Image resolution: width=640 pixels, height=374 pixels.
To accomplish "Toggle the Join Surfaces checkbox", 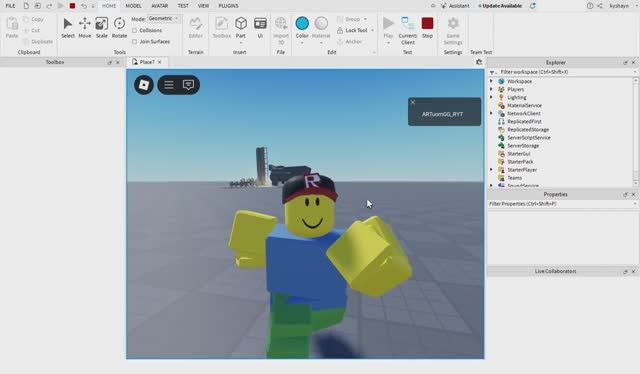I will tap(135, 42).
